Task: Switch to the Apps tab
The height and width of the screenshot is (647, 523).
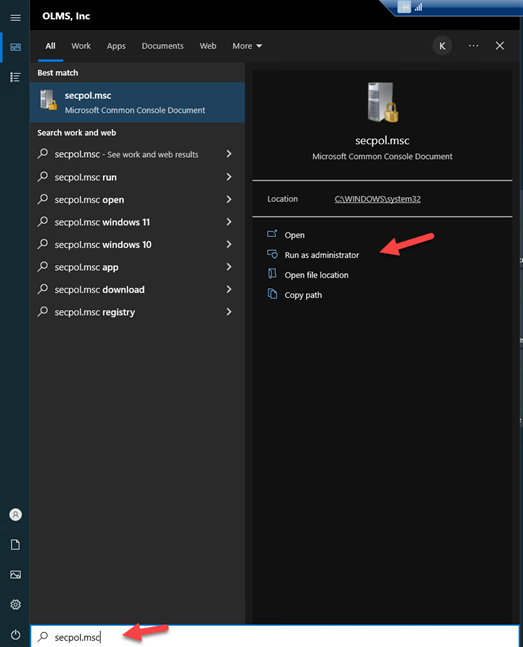Action: pos(116,46)
